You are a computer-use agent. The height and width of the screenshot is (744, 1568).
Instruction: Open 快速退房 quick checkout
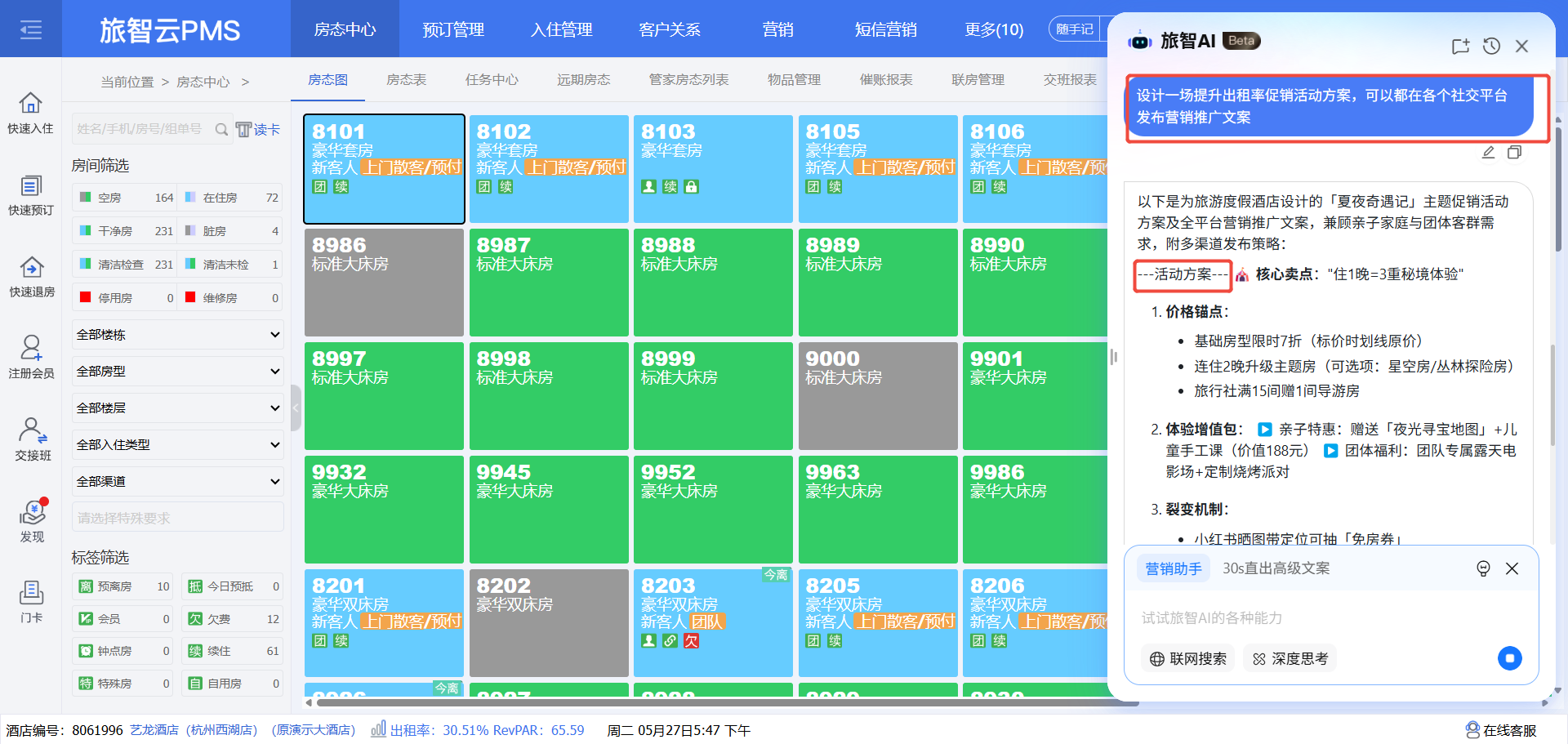pos(31,277)
